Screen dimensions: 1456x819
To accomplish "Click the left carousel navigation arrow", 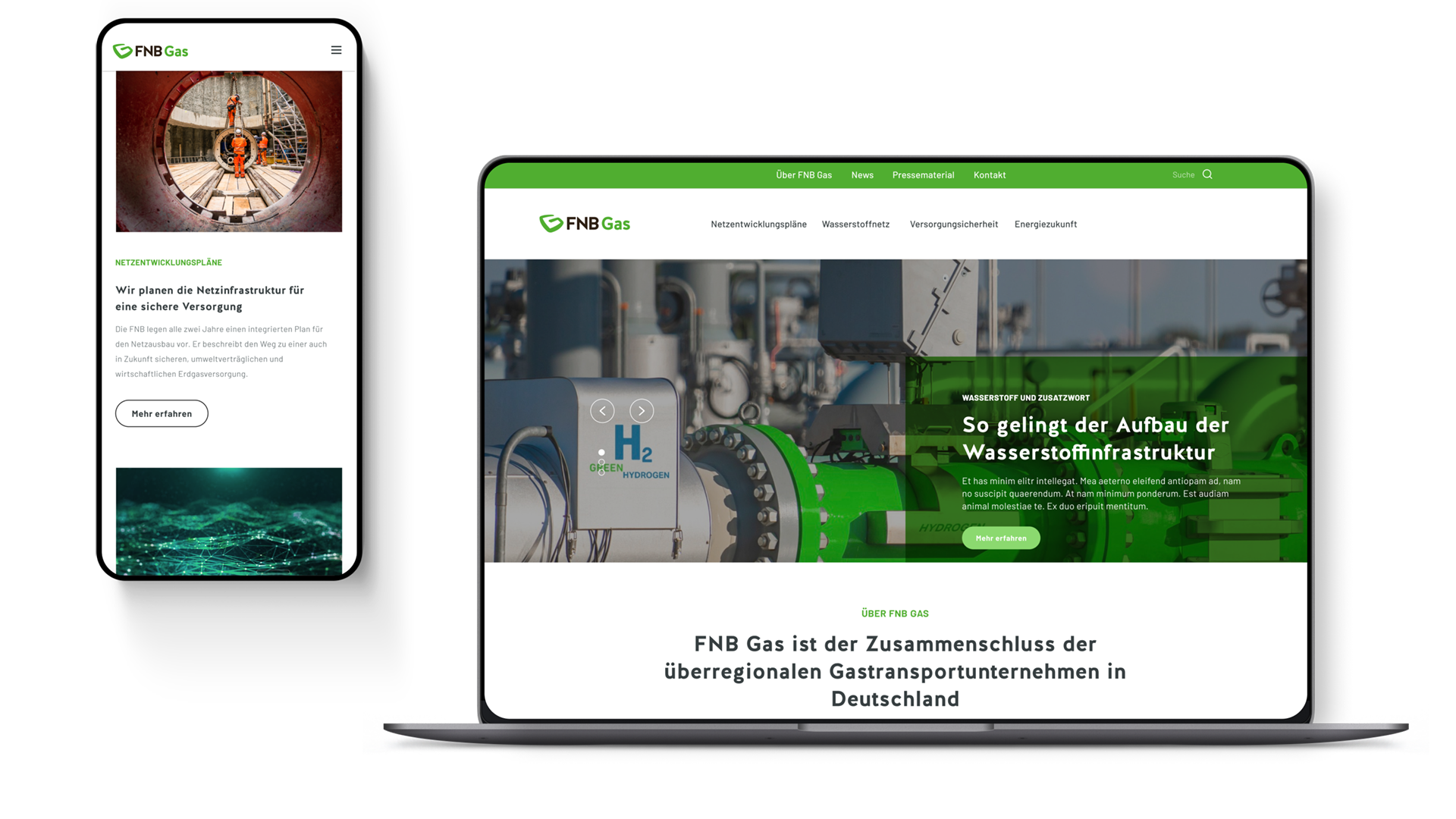I will pos(603,411).
